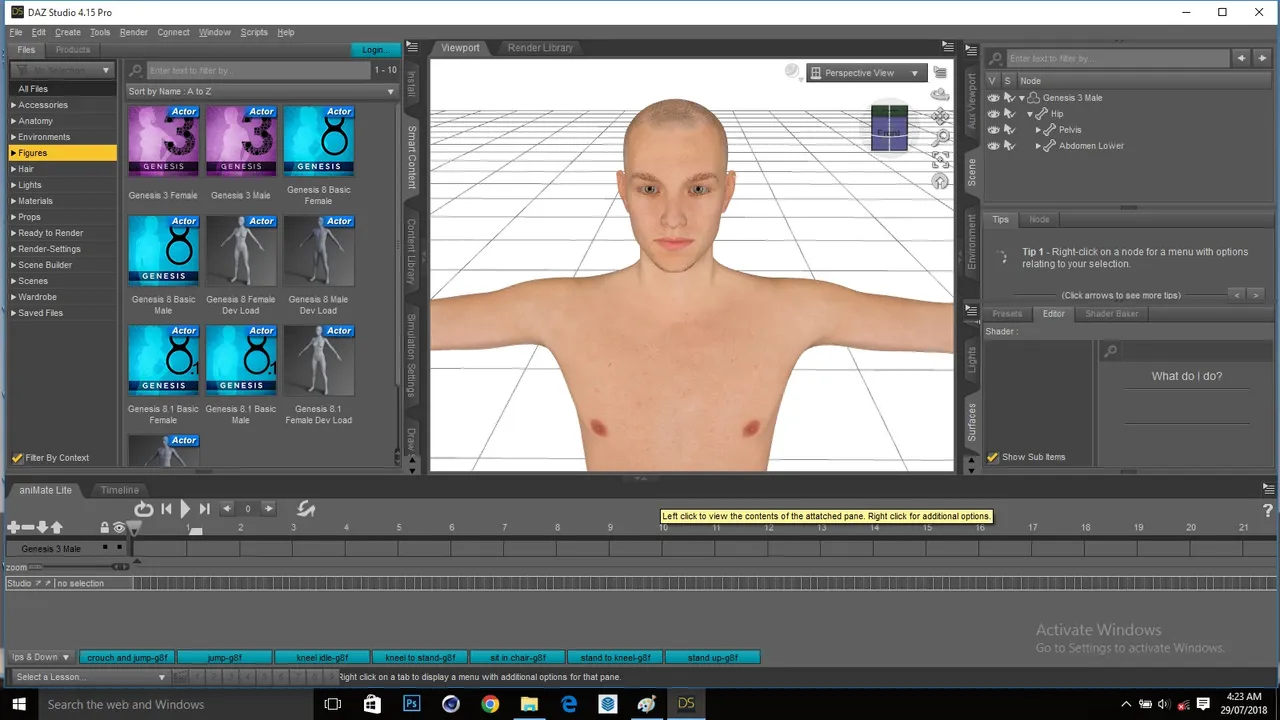Viewport: 1280px width, 720px height.
Task: Switch to the Timeline tab
Action: coord(119,490)
